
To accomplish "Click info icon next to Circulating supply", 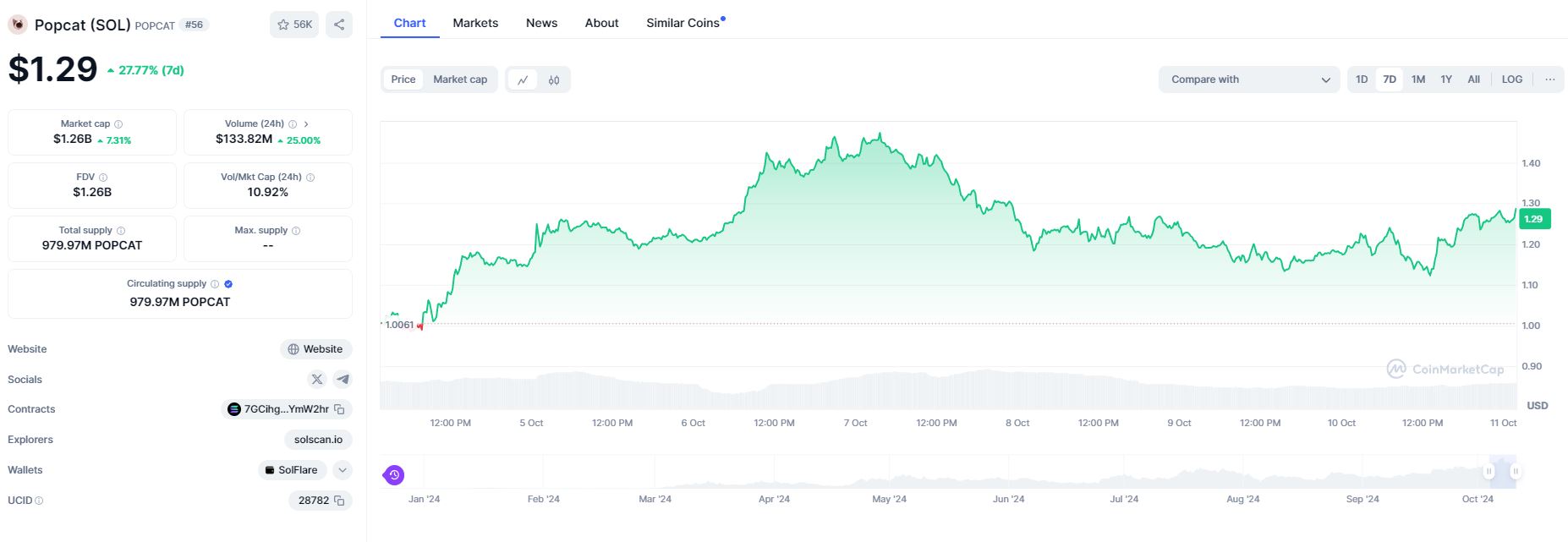I will coord(215,284).
